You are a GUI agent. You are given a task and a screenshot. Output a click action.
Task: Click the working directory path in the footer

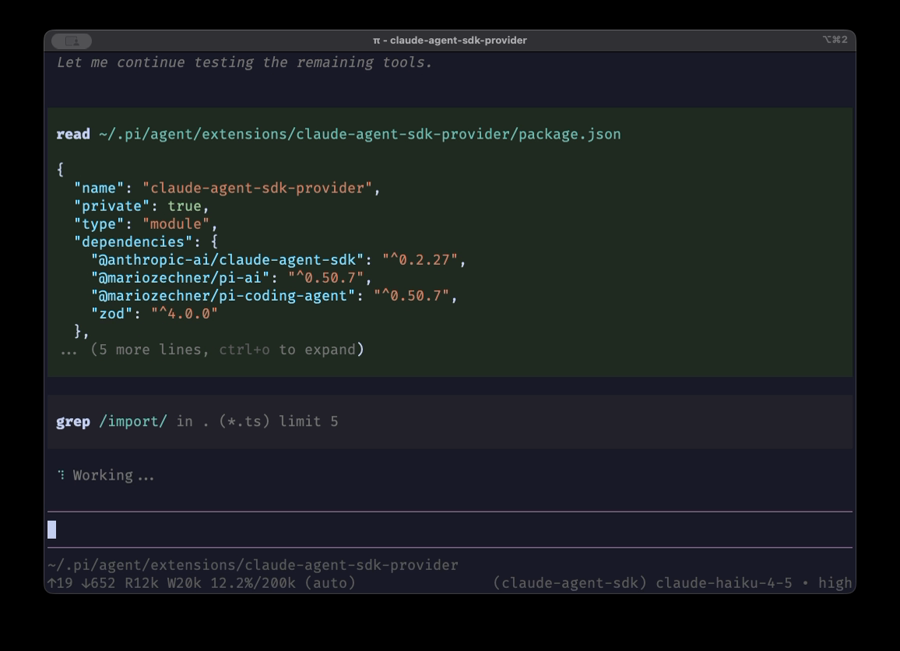coord(253,565)
